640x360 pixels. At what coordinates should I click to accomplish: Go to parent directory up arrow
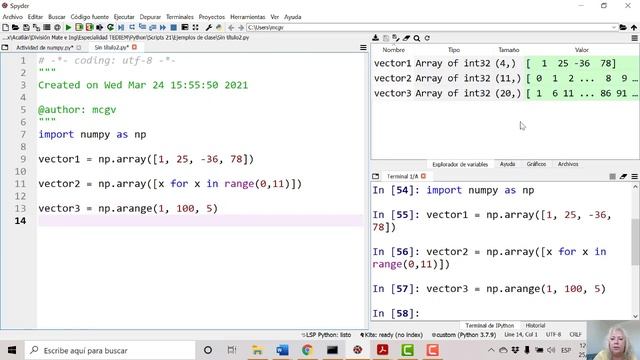[x=634, y=27]
